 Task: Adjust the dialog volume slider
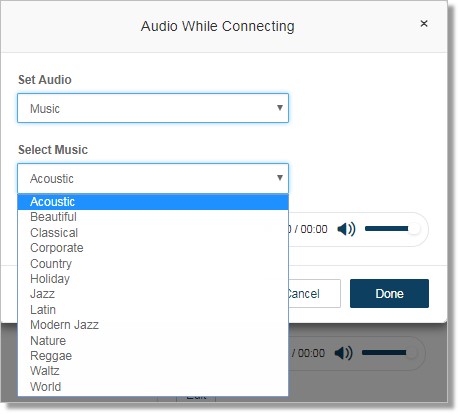(392, 229)
